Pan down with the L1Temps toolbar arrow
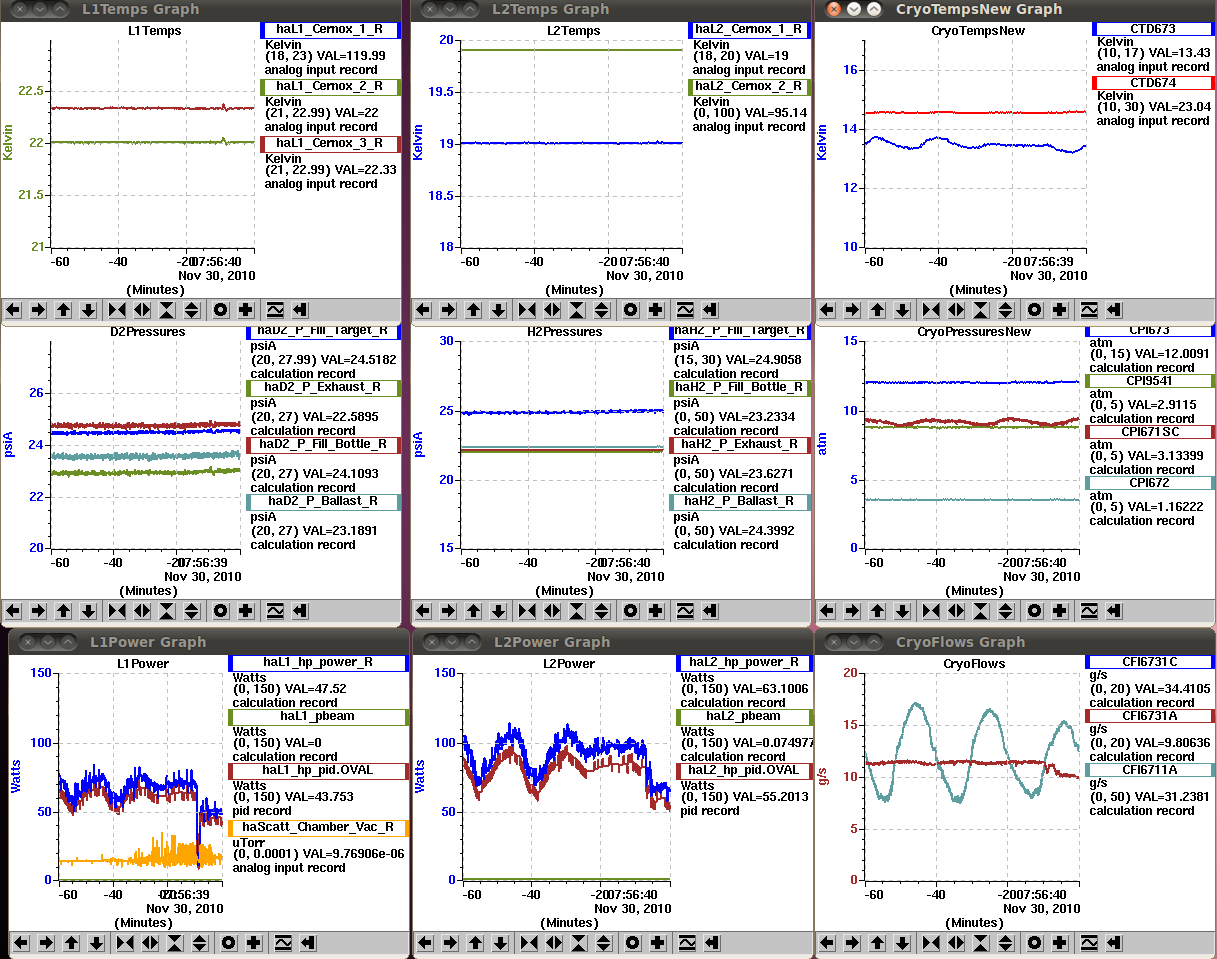1217x959 pixels. [x=89, y=310]
